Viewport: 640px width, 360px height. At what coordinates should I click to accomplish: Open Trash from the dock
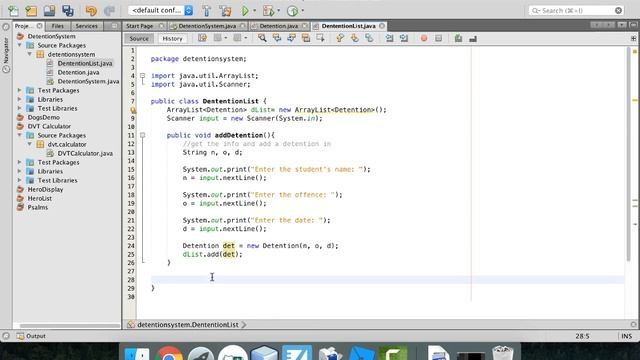coord(502,353)
